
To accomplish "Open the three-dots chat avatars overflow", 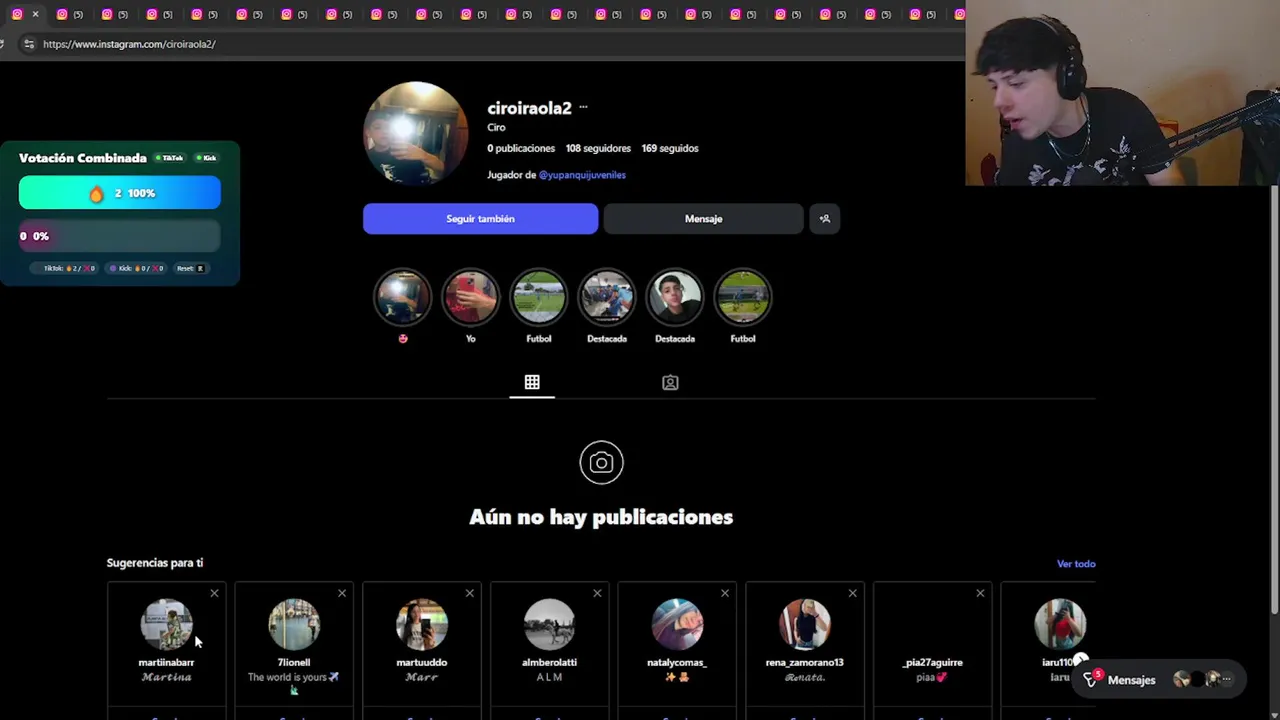I will point(1227,680).
